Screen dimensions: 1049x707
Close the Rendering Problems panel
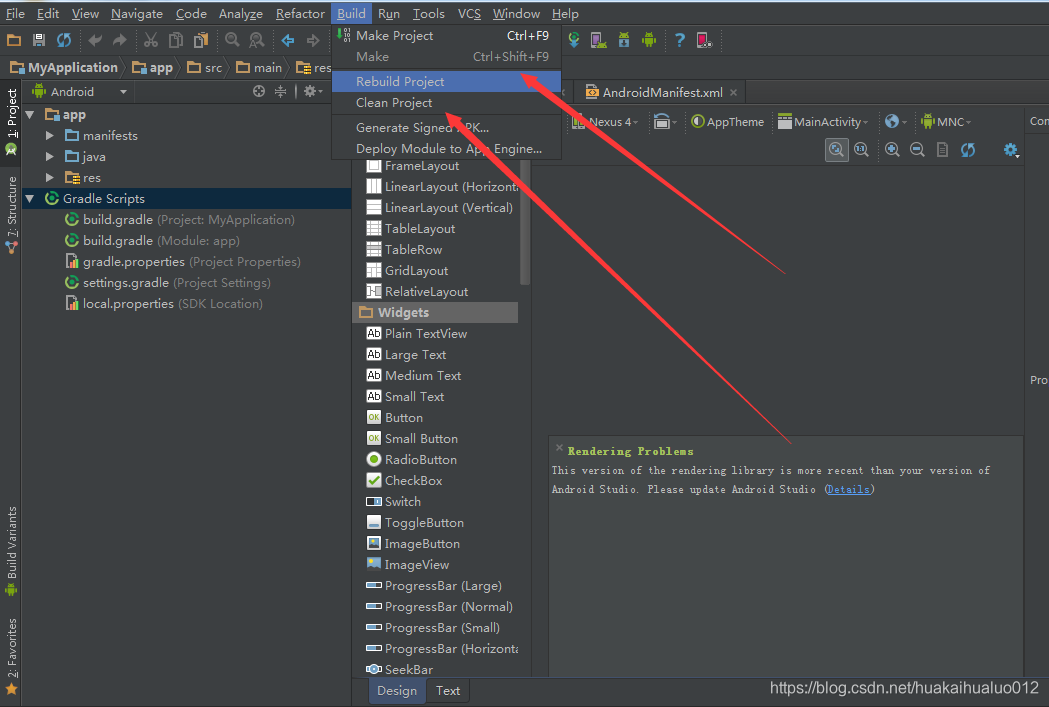[559, 447]
